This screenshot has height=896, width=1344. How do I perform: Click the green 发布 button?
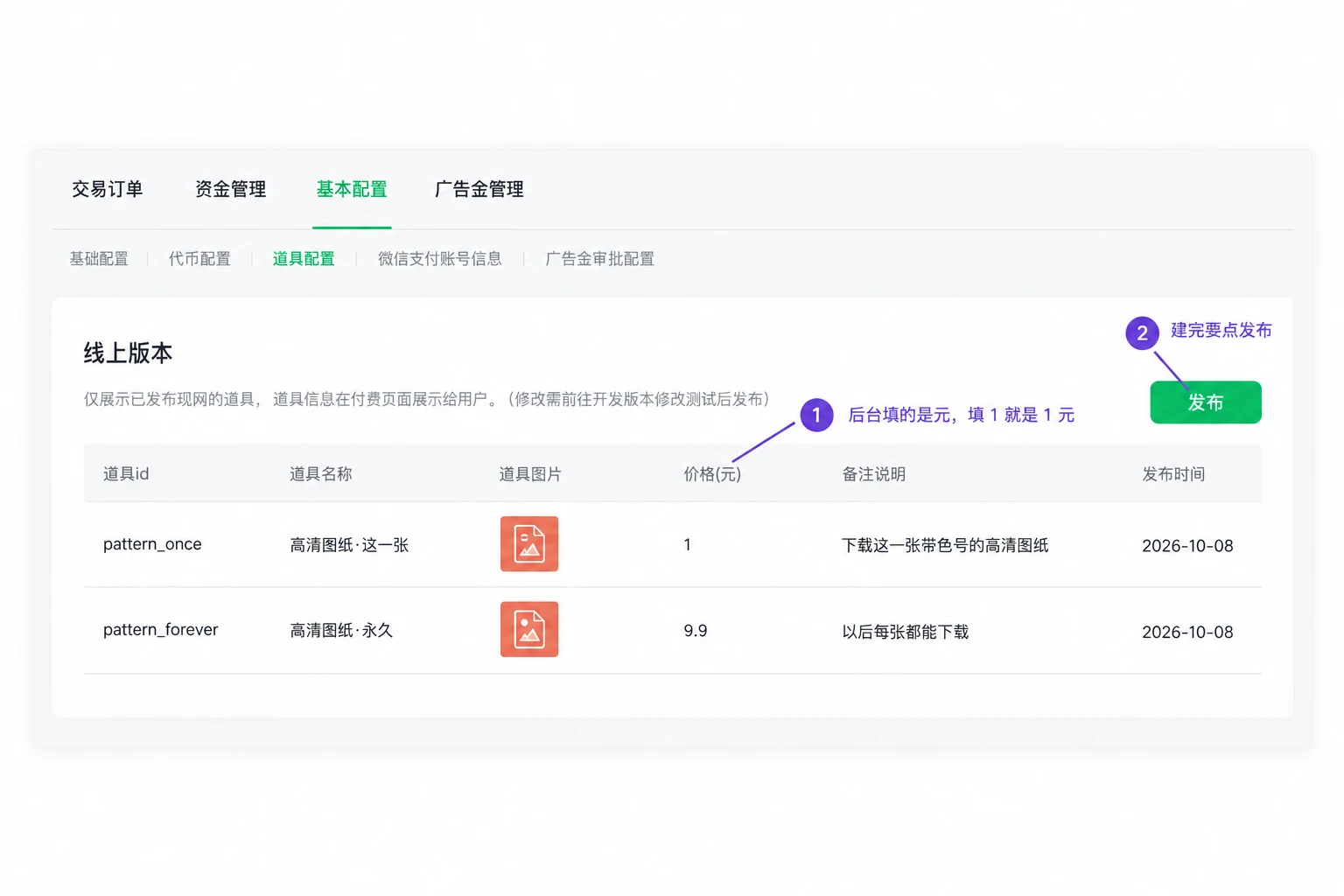coord(1206,402)
